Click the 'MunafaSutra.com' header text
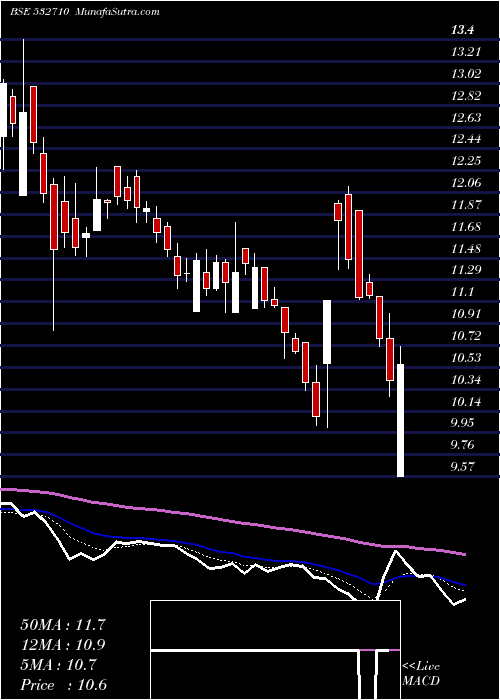 [118, 12]
